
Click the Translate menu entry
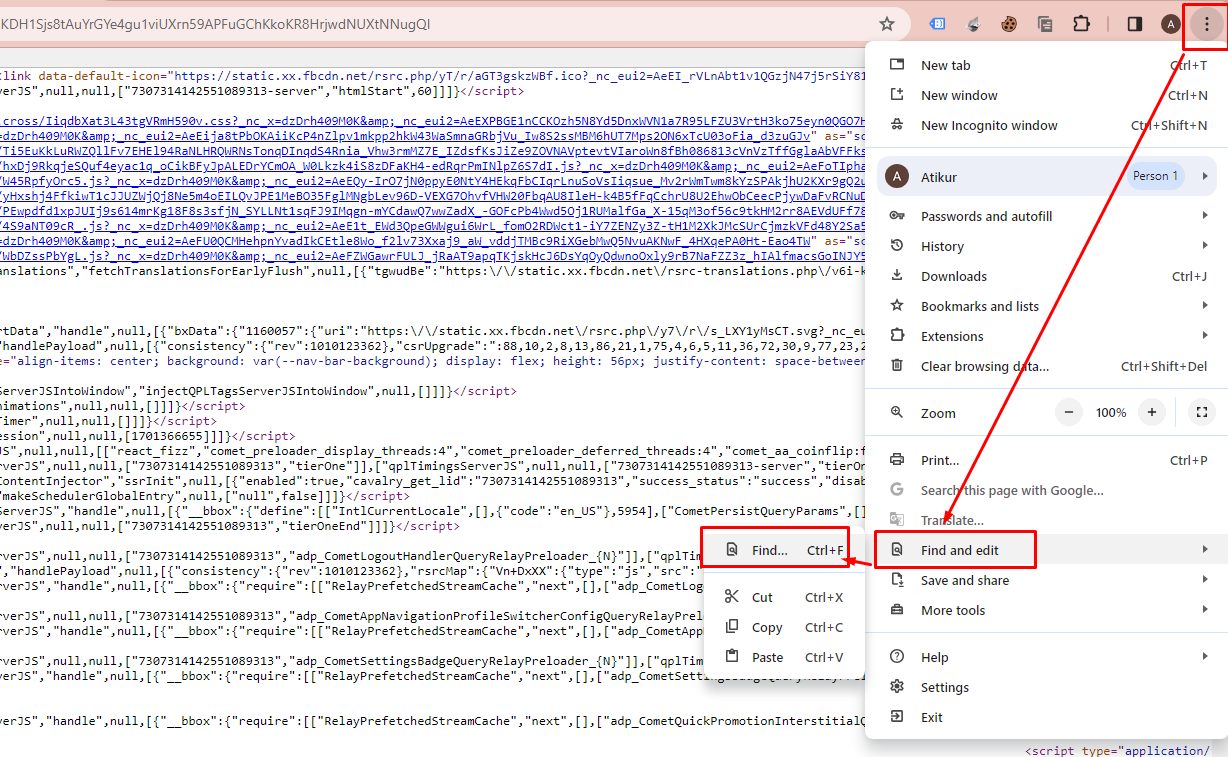coord(1045,520)
